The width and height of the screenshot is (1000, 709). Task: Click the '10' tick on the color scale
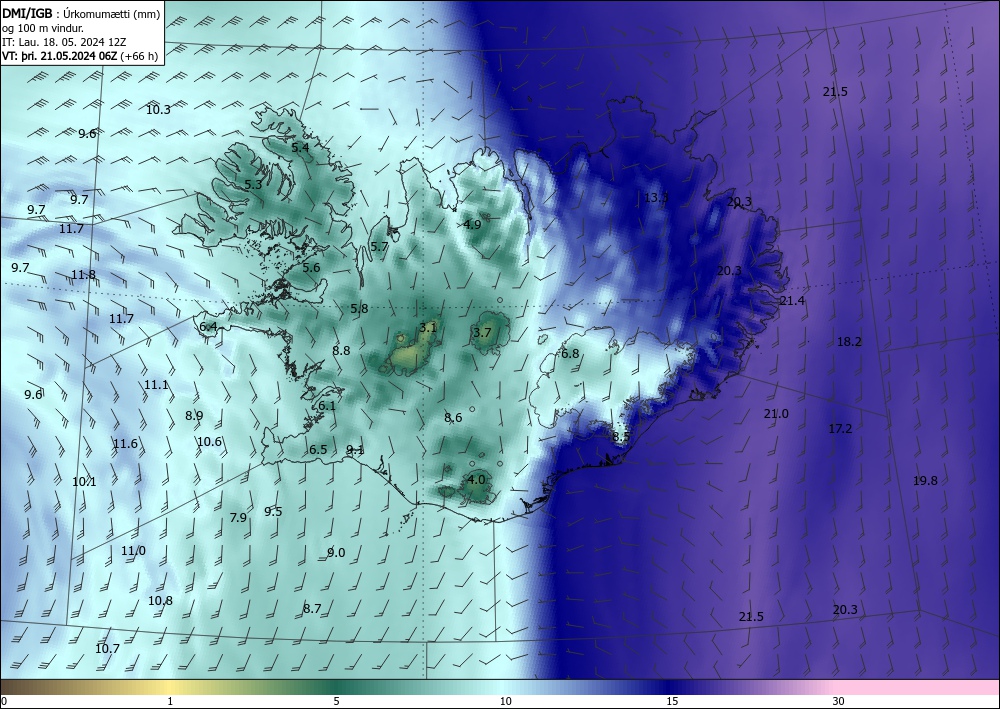505,702
